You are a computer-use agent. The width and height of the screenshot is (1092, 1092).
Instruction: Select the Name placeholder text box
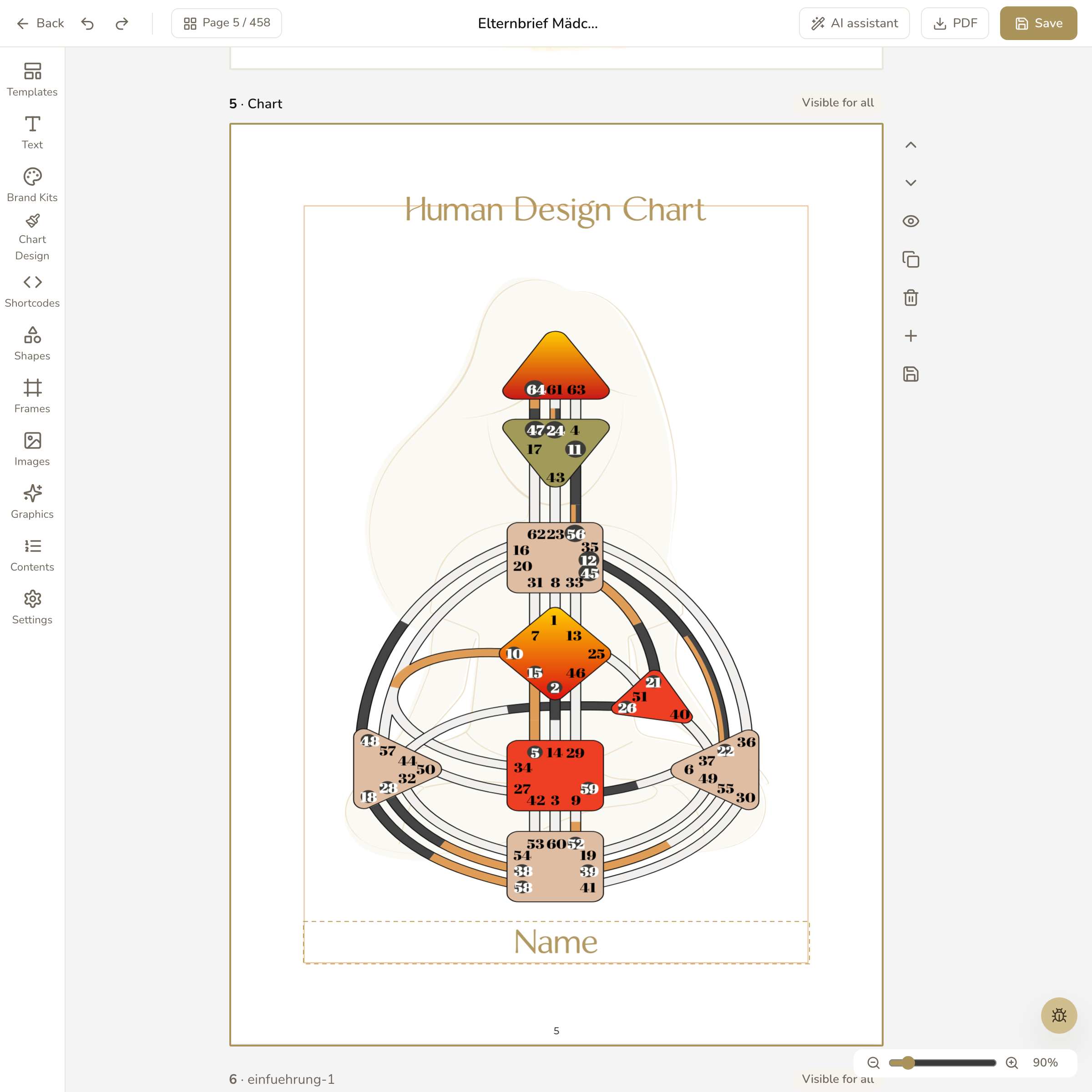pos(556,942)
